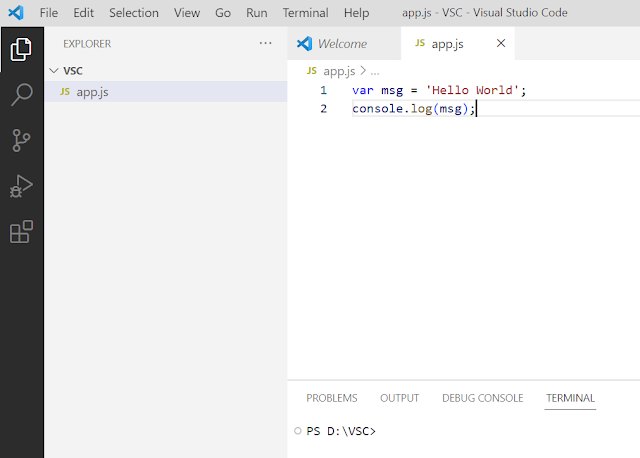Click the PS D:\VSC> terminal prompt
The width and height of the screenshot is (640, 458).
tap(341, 431)
